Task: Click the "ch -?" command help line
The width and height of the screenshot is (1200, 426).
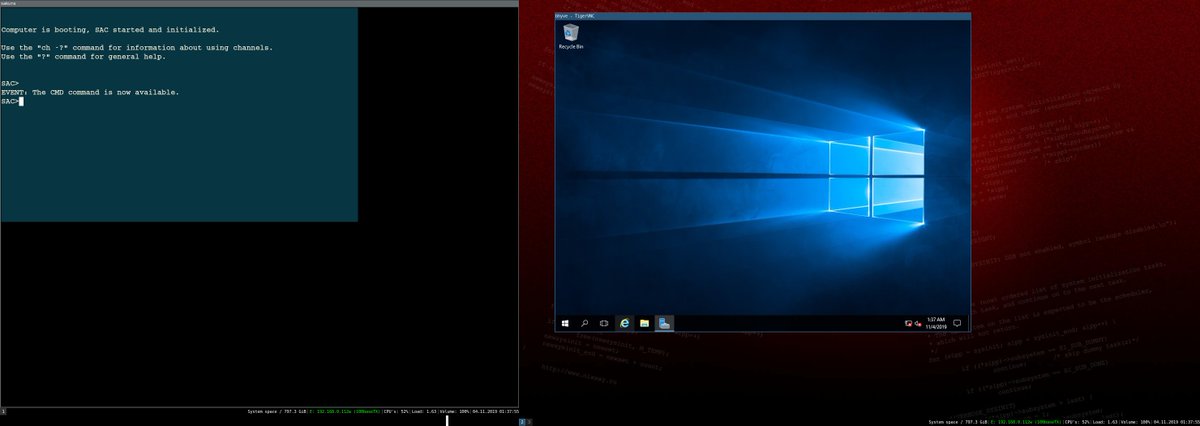Action: point(137,47)
